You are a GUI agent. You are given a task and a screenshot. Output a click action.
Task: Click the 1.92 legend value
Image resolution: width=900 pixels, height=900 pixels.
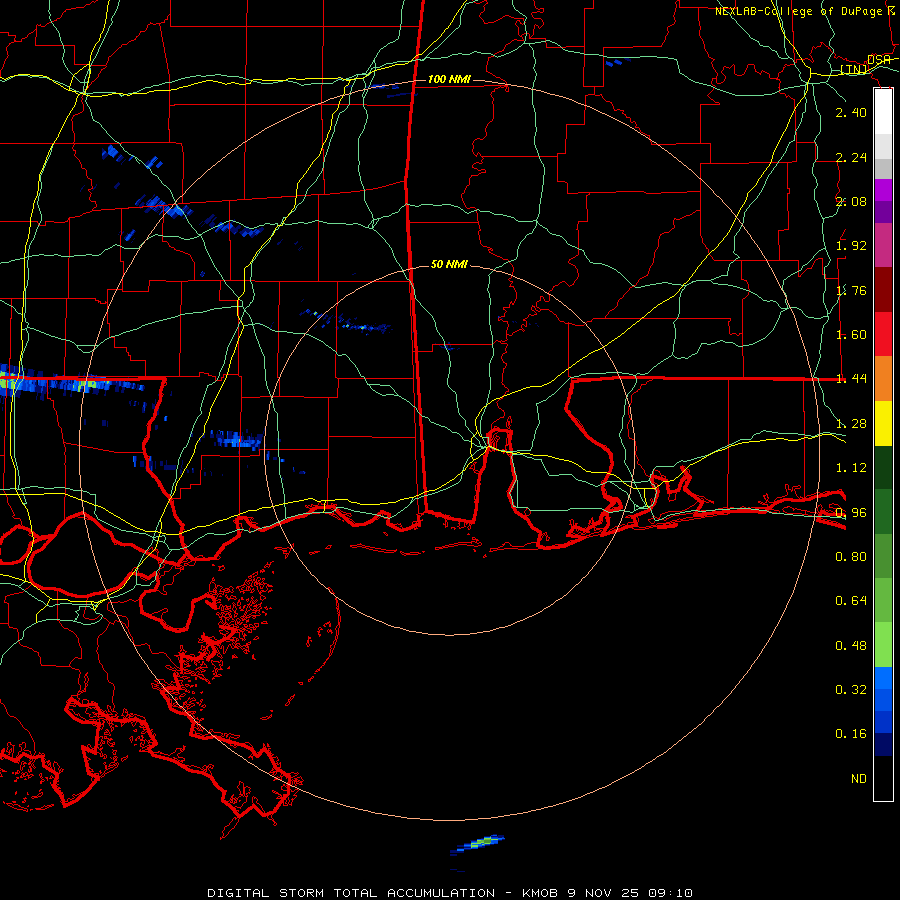click(x=851, y=246)
